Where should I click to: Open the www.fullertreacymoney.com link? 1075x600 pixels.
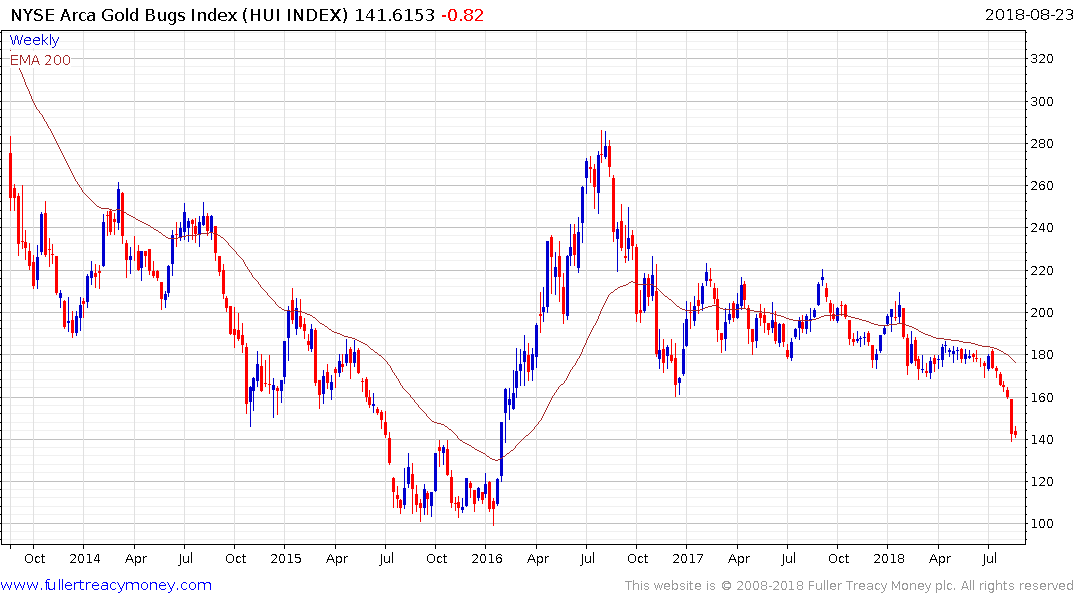pyautogui.click(x=106, y=585)
